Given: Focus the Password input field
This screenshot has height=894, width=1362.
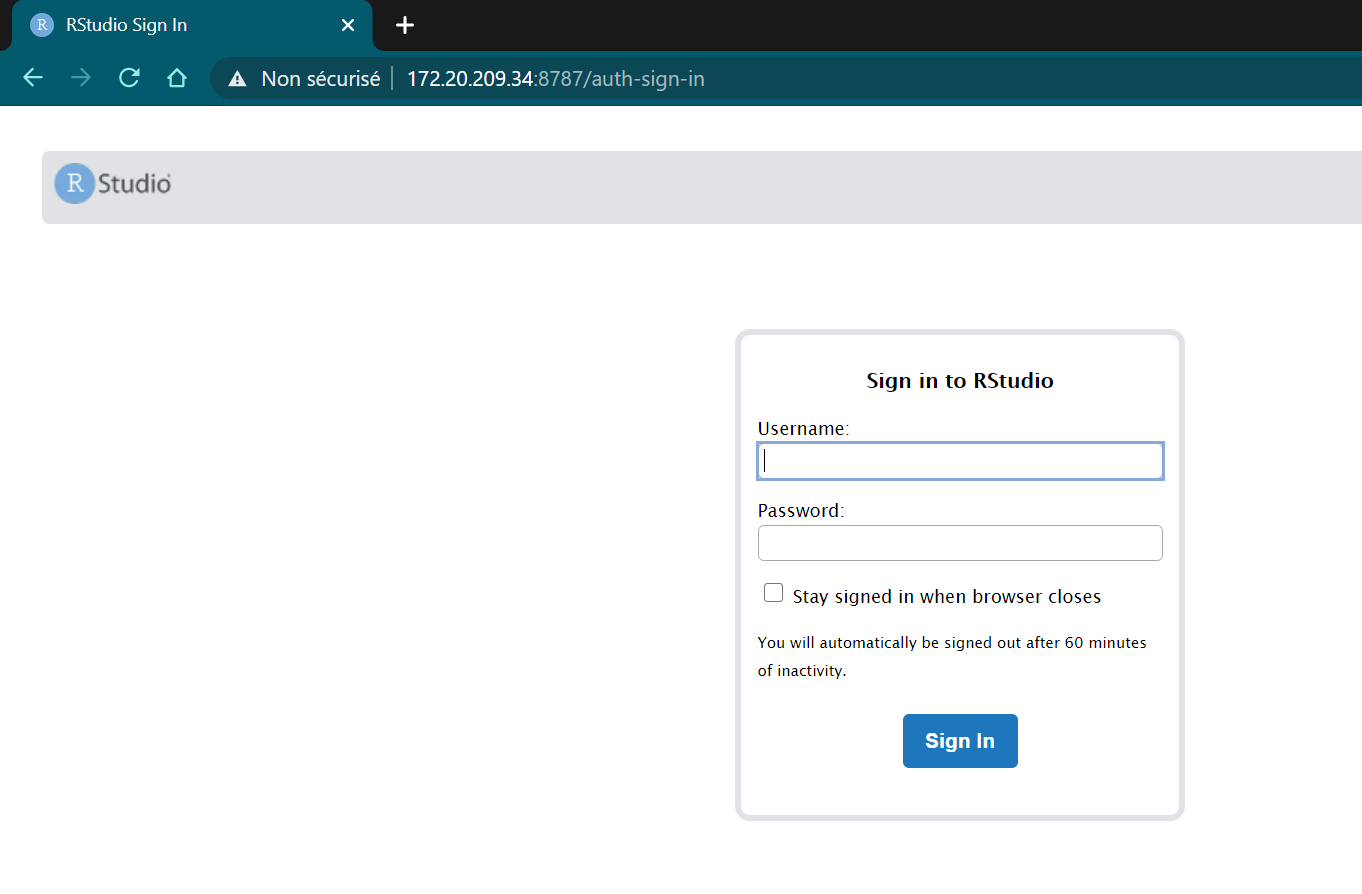Looking at the screenshot, I should click(x=960, y=543).
